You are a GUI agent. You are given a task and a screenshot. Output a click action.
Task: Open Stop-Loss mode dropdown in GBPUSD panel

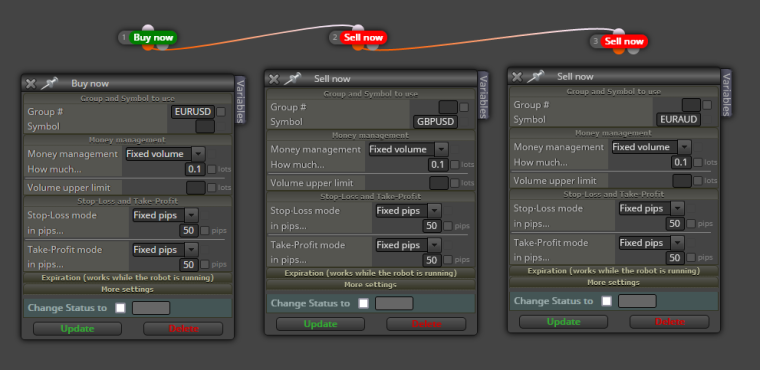tap(408, 210)
